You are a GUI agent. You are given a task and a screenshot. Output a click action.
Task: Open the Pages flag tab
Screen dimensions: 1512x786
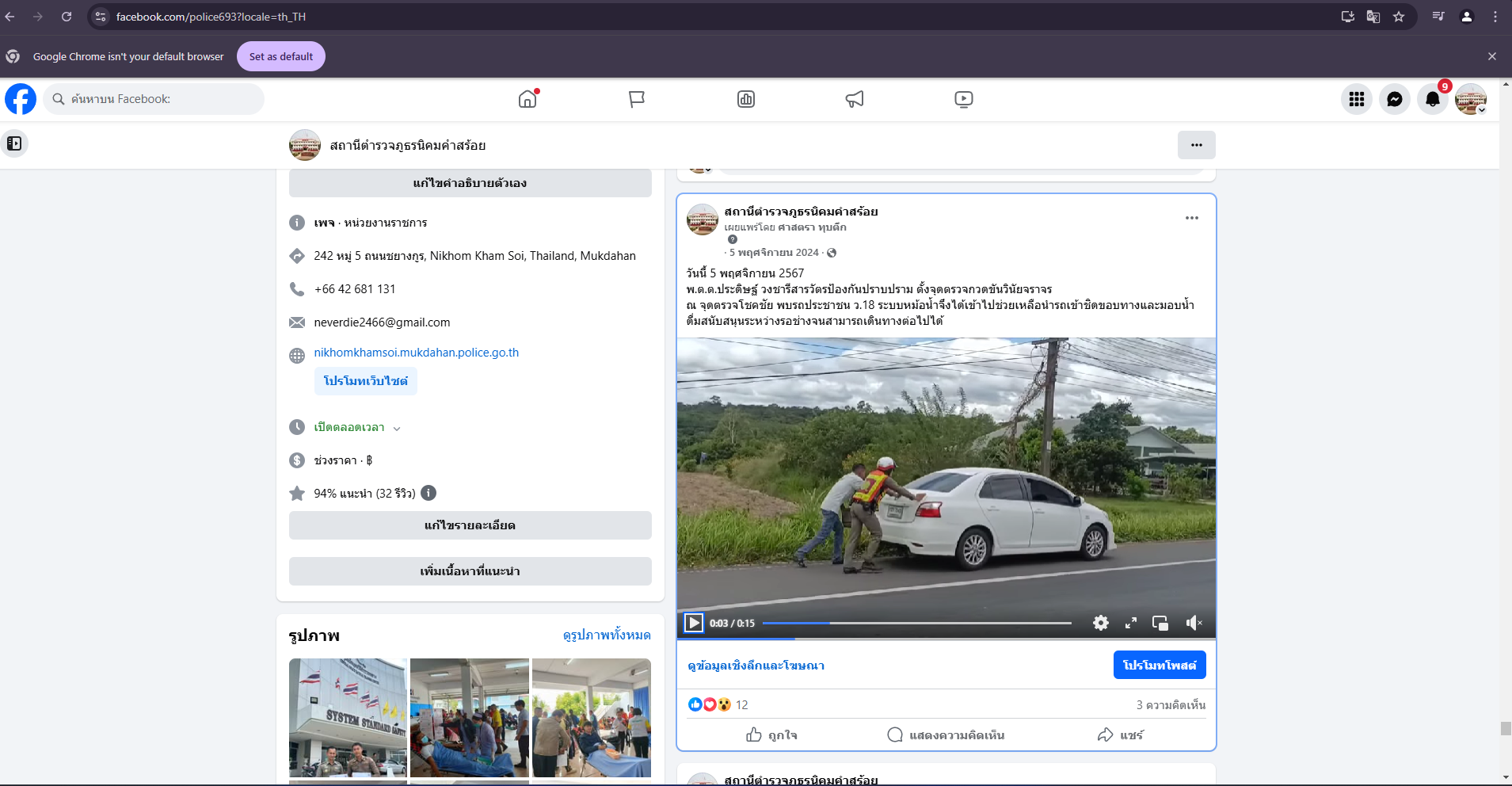coord(636,99)
